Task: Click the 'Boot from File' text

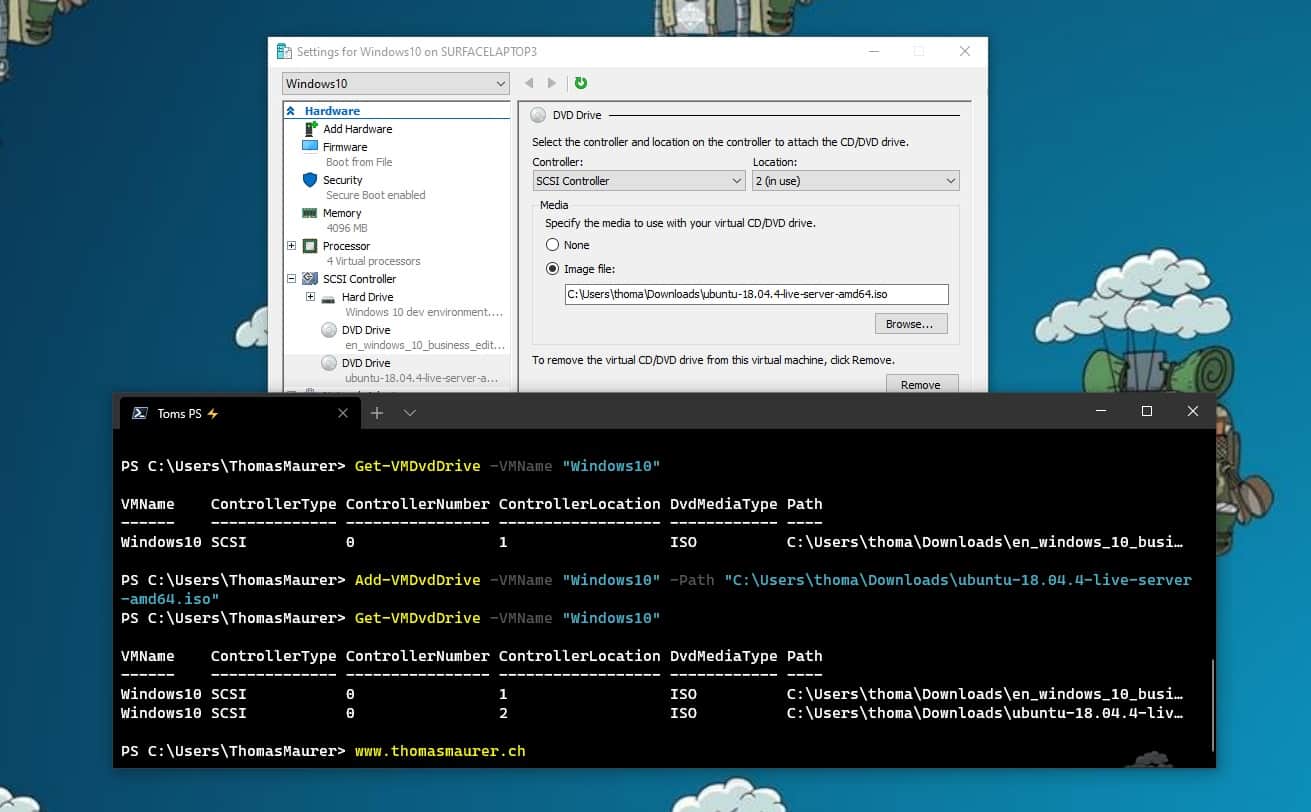Action: 359,162
